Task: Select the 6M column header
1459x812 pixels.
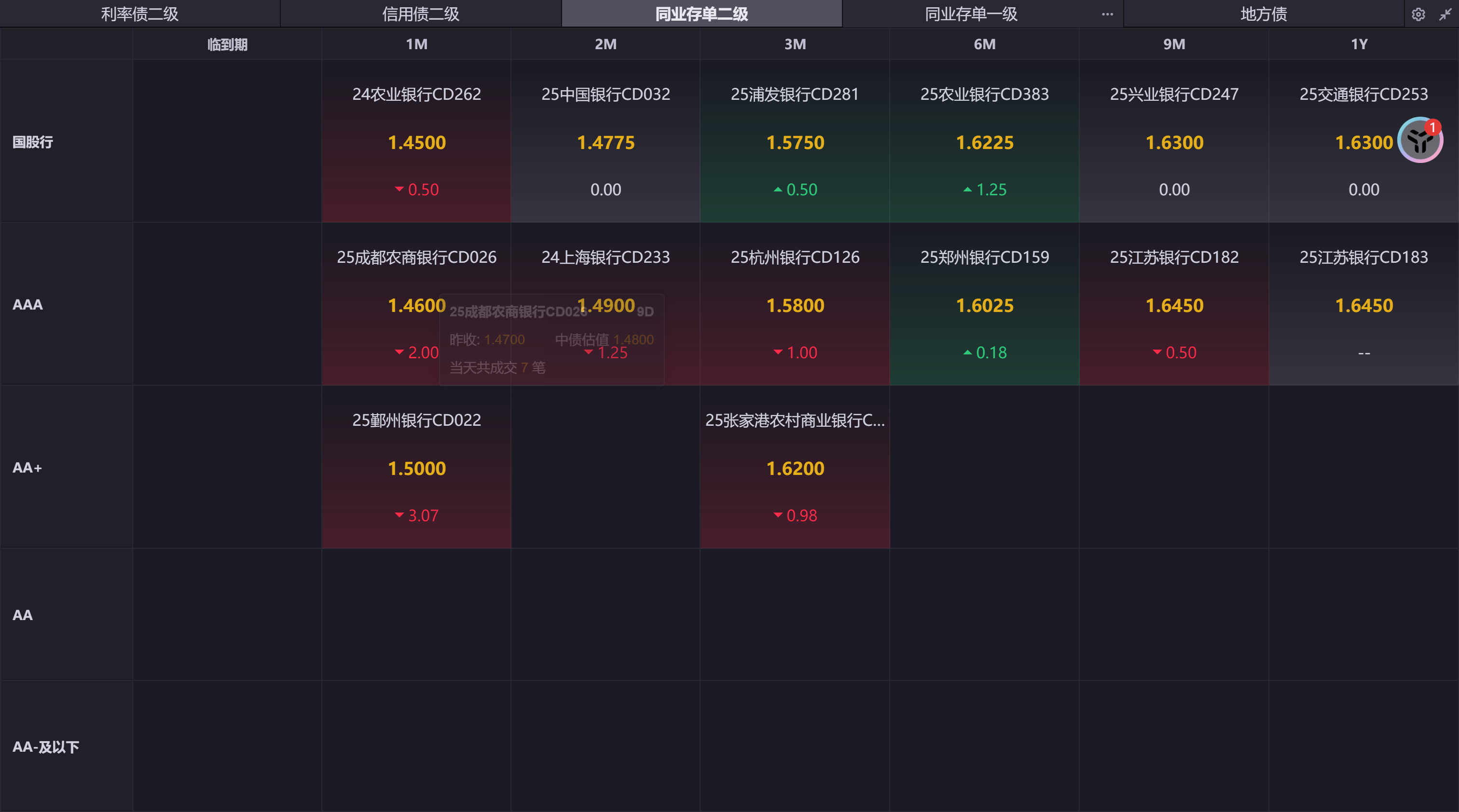Action: (984, 44)
